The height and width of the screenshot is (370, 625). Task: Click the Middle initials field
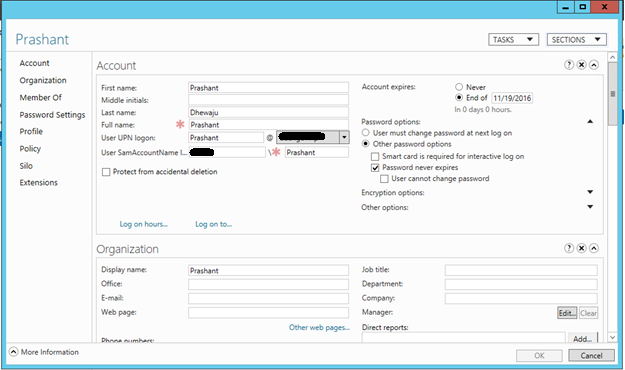pos(268,100)
